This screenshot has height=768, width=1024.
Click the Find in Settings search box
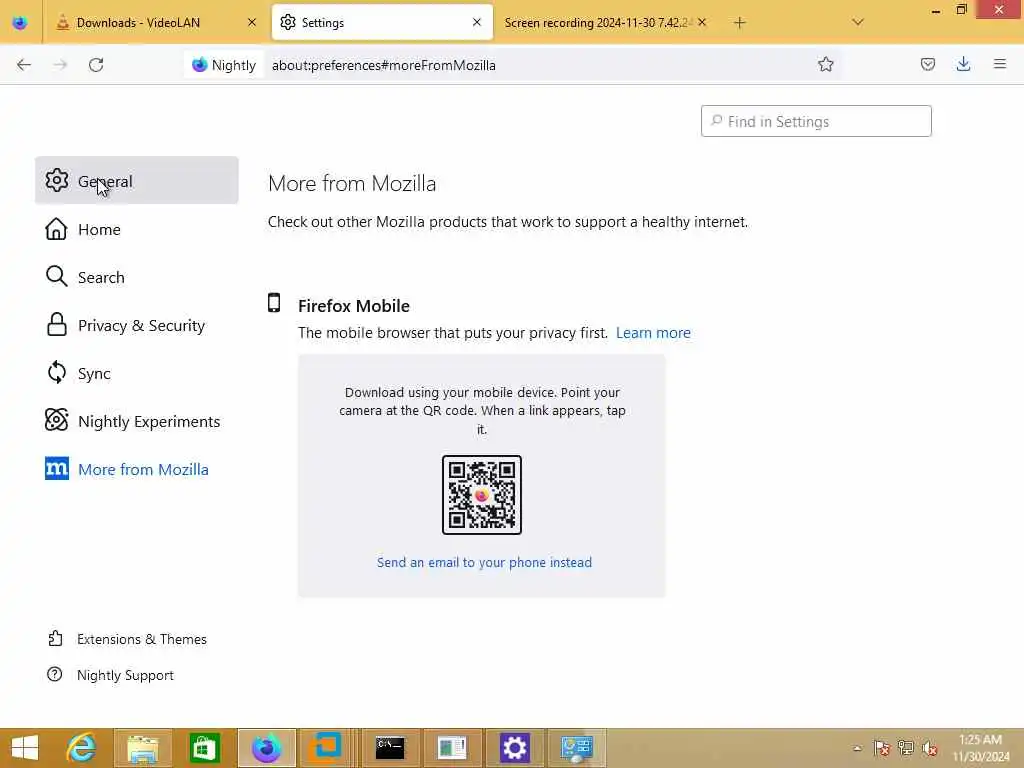coord(816,121)
